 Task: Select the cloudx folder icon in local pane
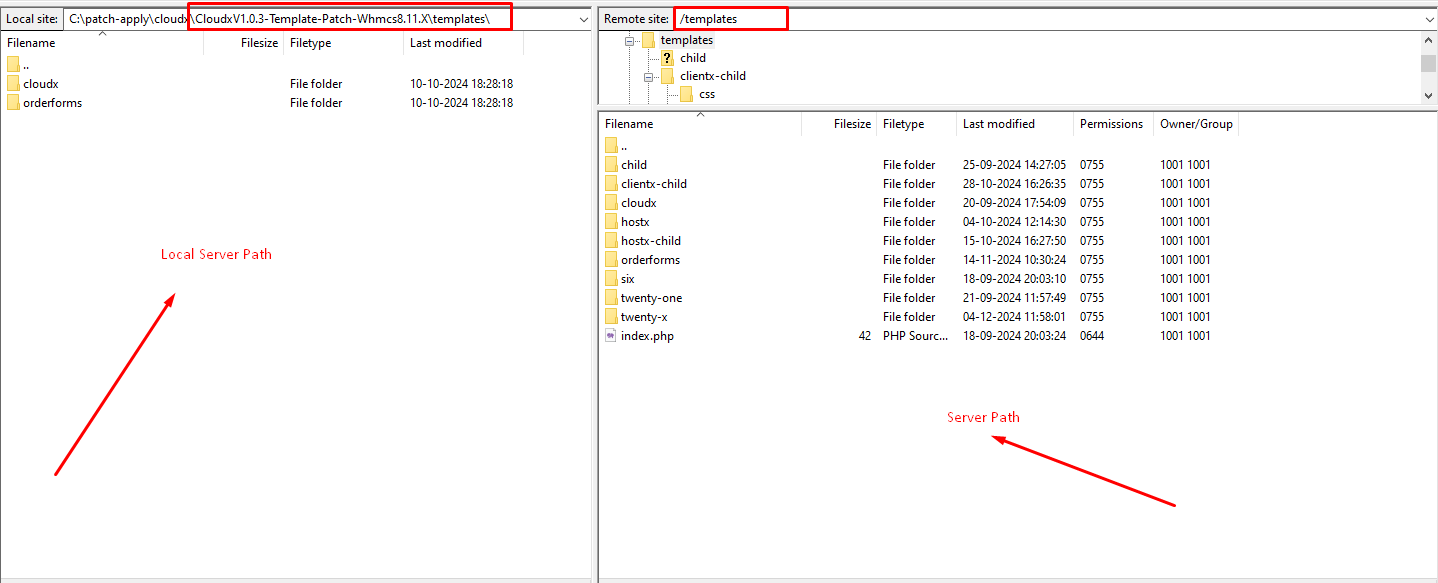(13, 84)
